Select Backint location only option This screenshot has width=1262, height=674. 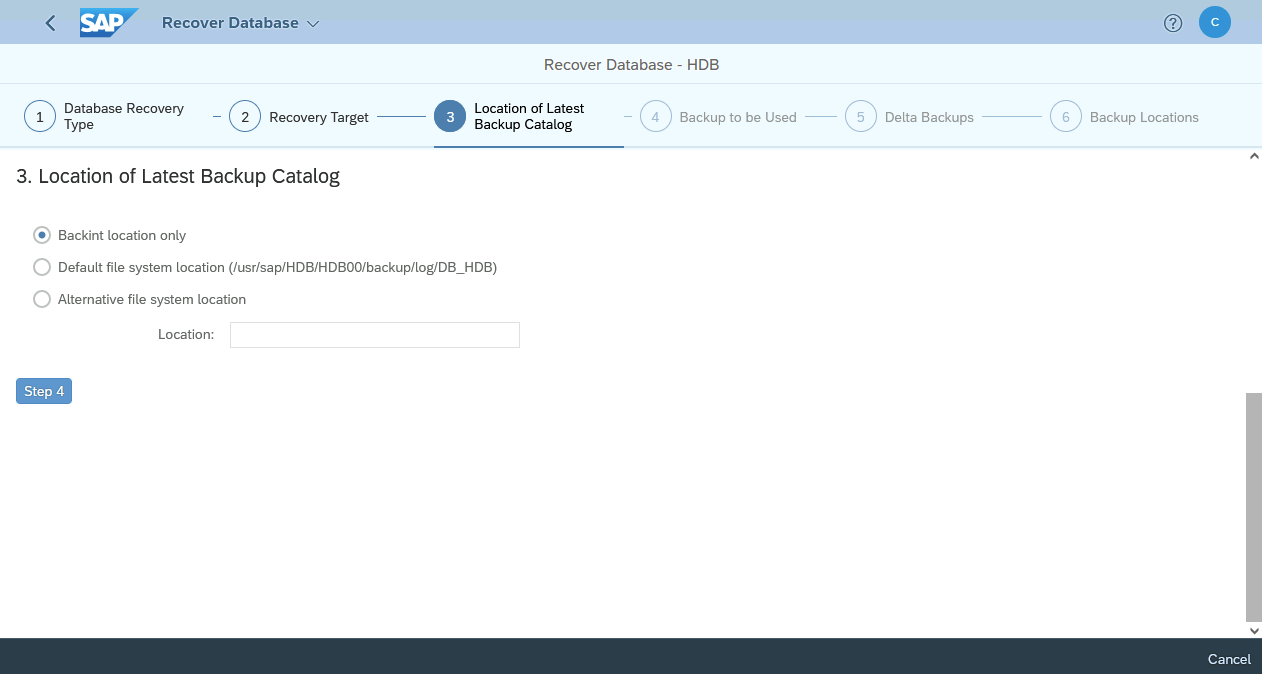tap(42, 235)
